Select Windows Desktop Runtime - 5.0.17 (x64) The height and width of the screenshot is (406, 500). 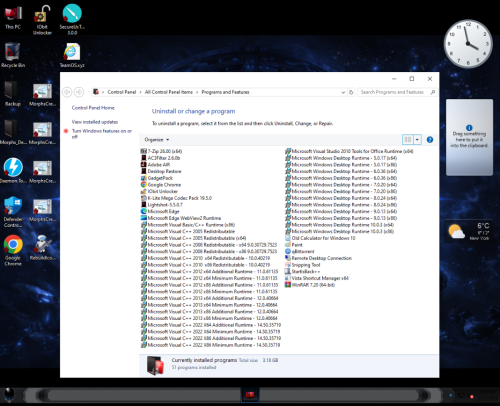[341, 158]
